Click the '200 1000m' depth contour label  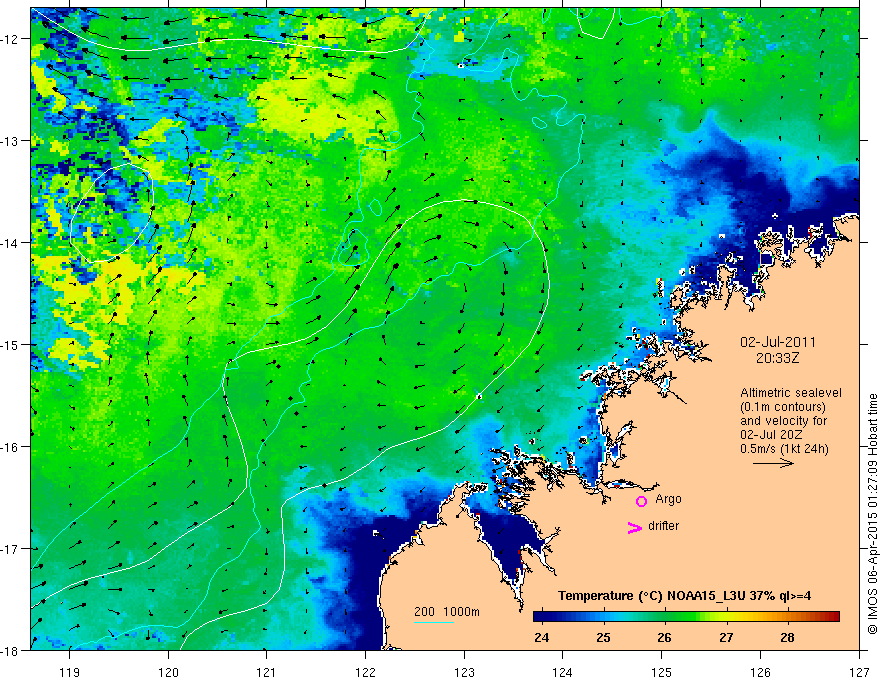447,612
